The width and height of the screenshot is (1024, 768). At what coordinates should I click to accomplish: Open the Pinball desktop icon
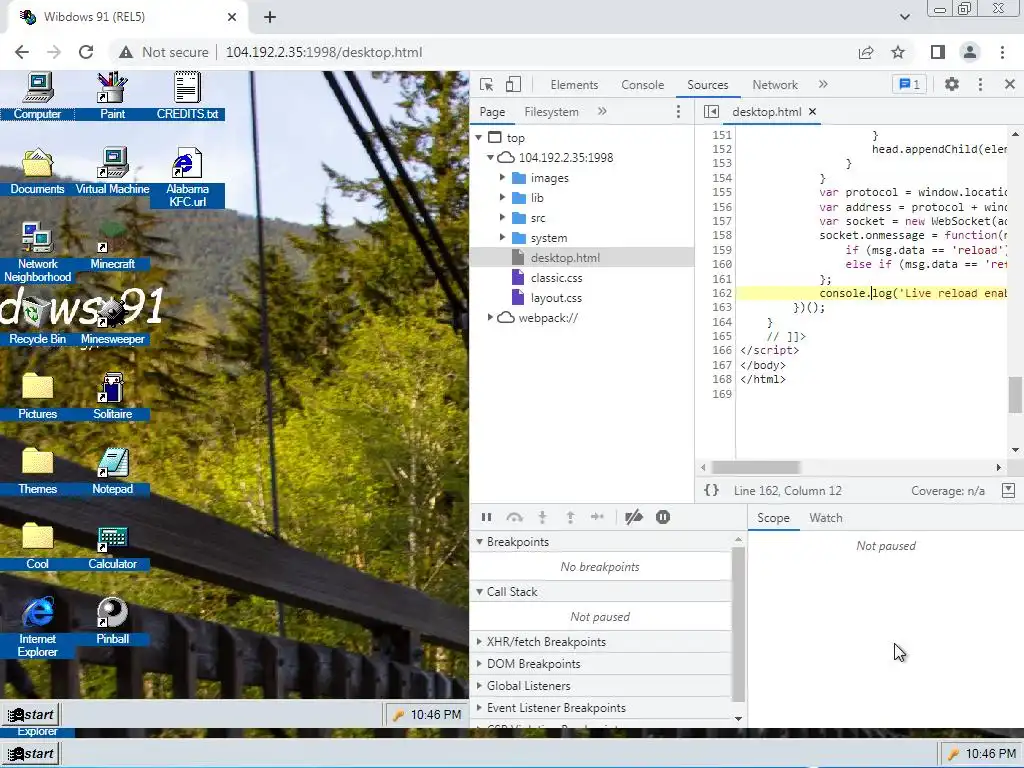point(112,621)
